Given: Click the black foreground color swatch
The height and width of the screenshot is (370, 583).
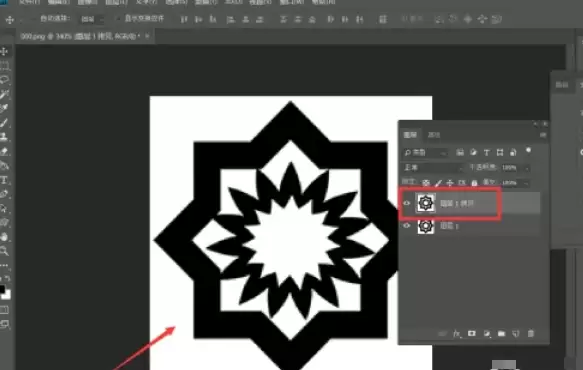Looking at the screenshot, I should click(x=2, y=289).
